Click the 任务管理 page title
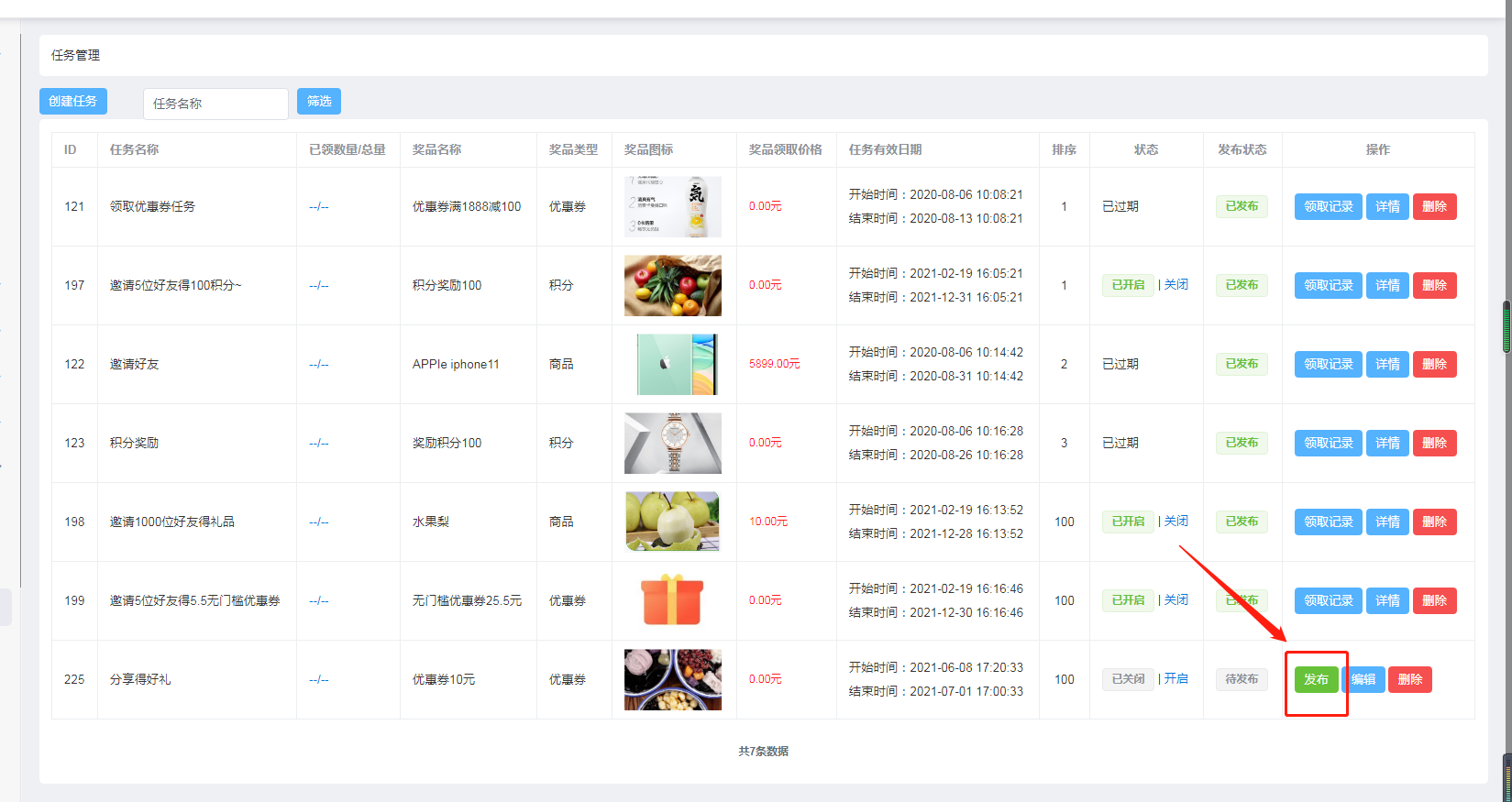 (75, 55)
